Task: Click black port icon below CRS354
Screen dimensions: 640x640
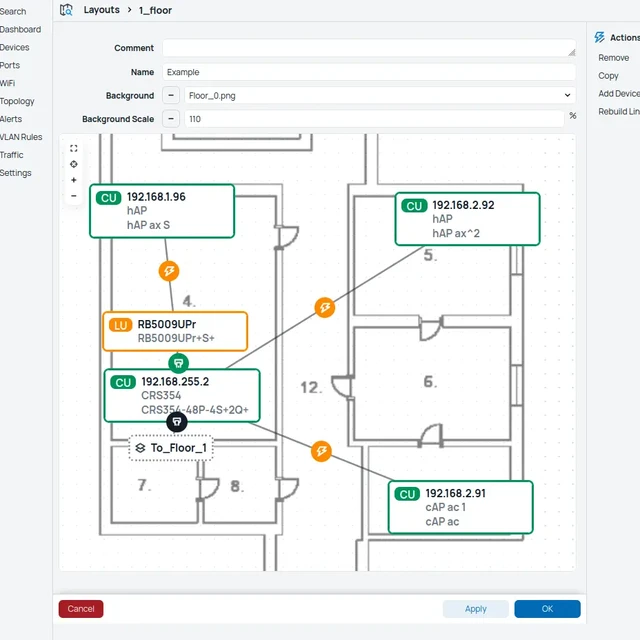Action: point(177,422)
